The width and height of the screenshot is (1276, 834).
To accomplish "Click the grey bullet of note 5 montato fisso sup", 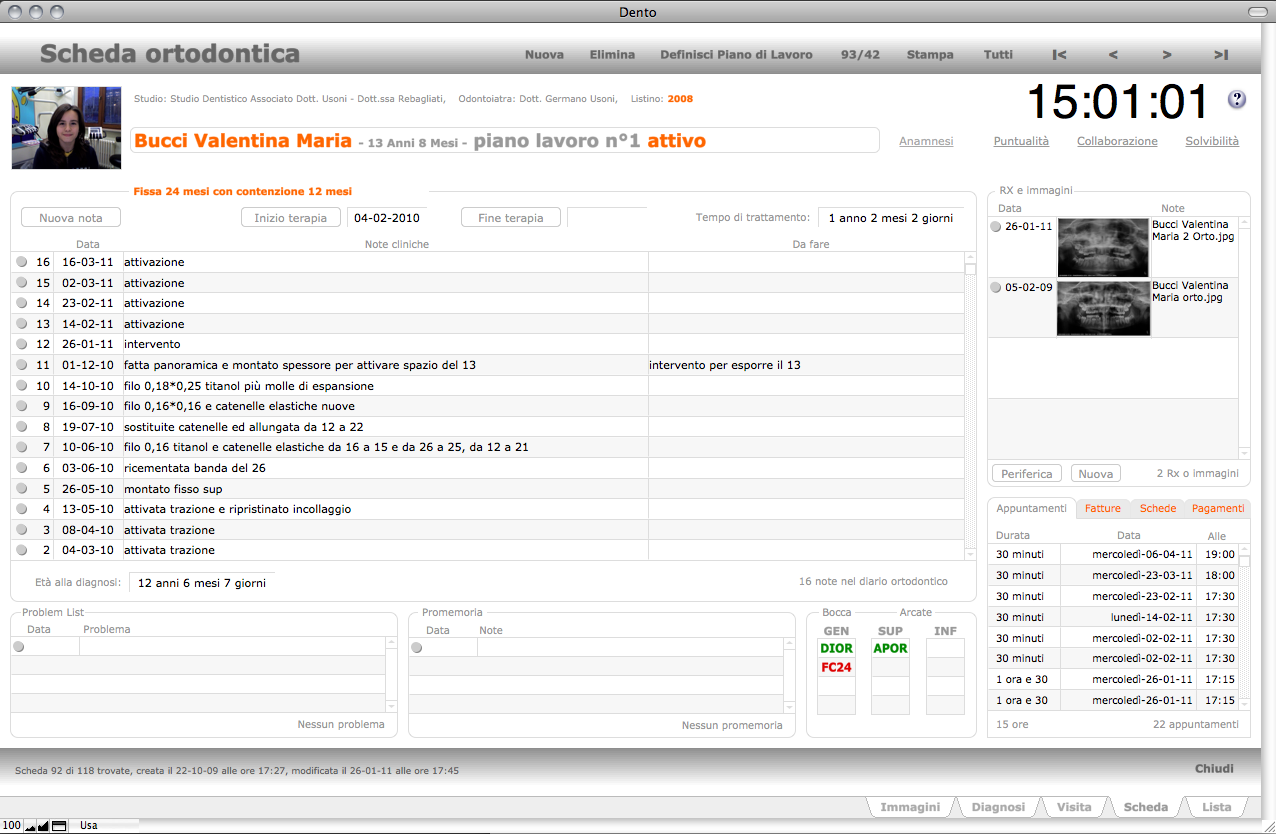I will tap(22, 489).
